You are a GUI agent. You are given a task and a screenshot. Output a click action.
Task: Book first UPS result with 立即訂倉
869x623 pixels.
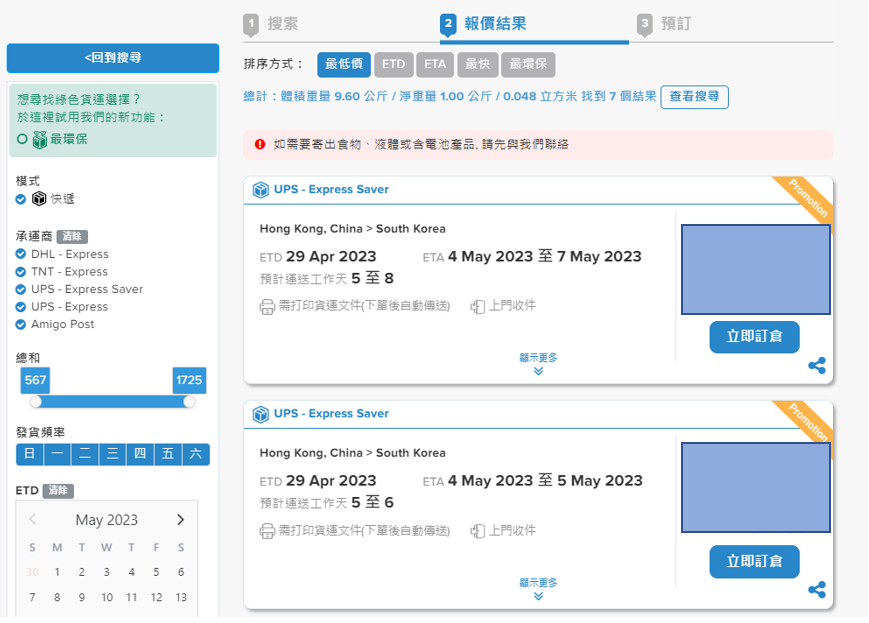coord(754,336)
